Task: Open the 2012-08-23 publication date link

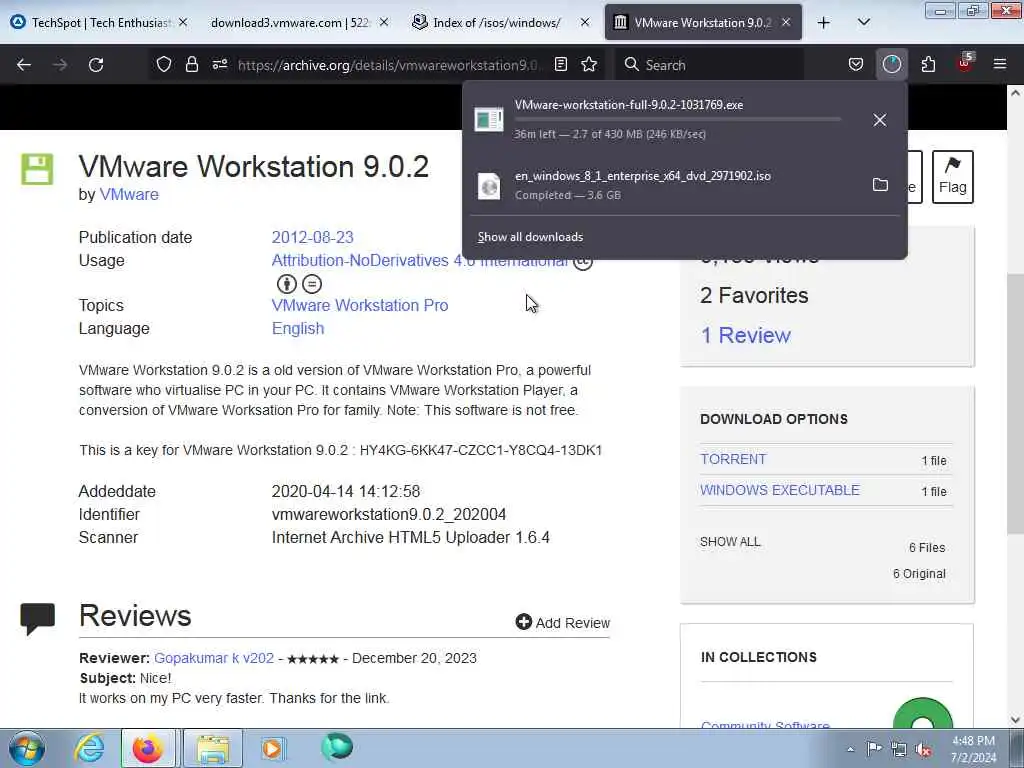Action: 312,237
